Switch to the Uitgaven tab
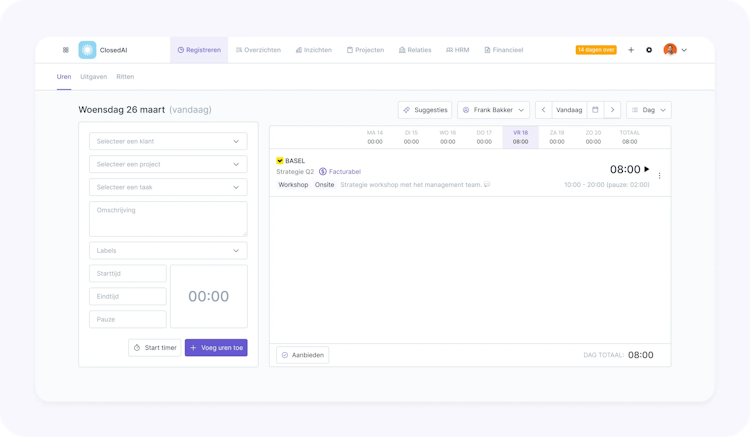 94,76
